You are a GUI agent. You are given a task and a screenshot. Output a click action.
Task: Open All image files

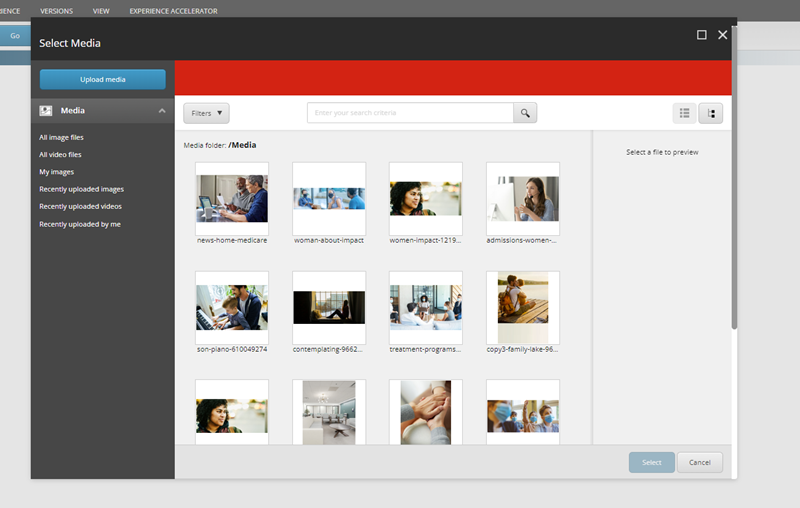pos(61,137)
